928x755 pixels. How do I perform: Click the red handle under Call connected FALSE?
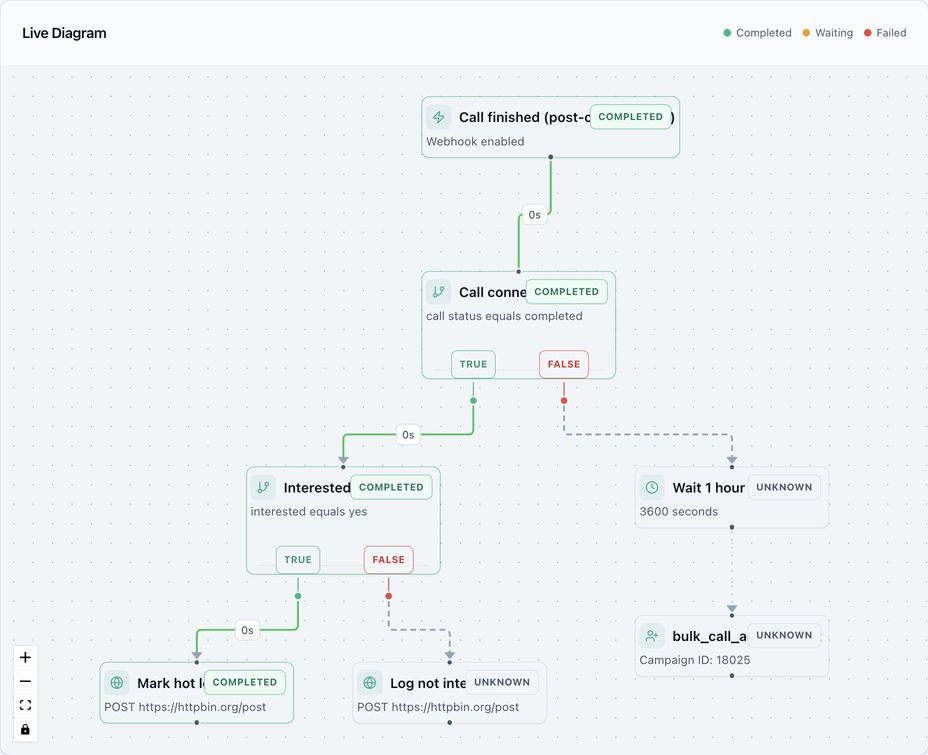click(564, 401)
